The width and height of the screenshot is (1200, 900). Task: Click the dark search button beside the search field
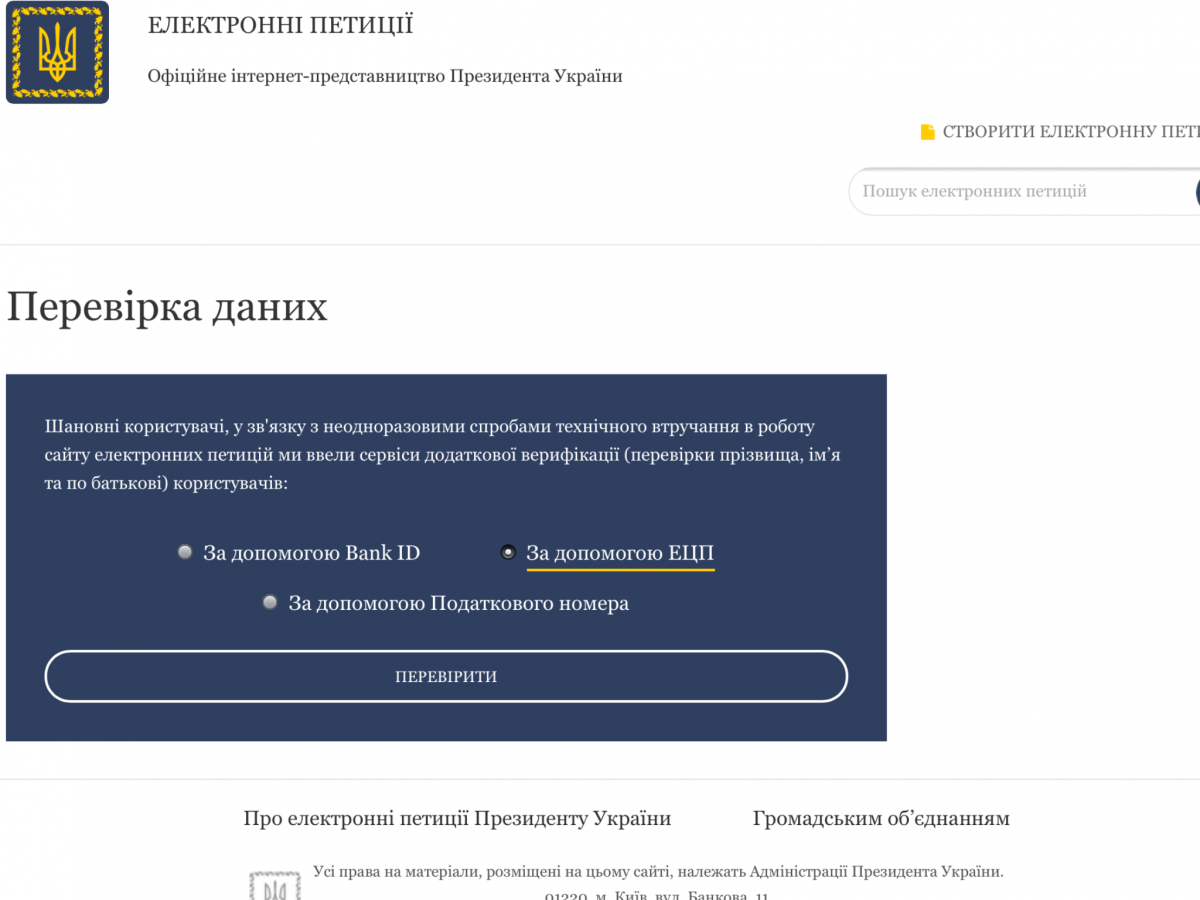click(1196, 192)
